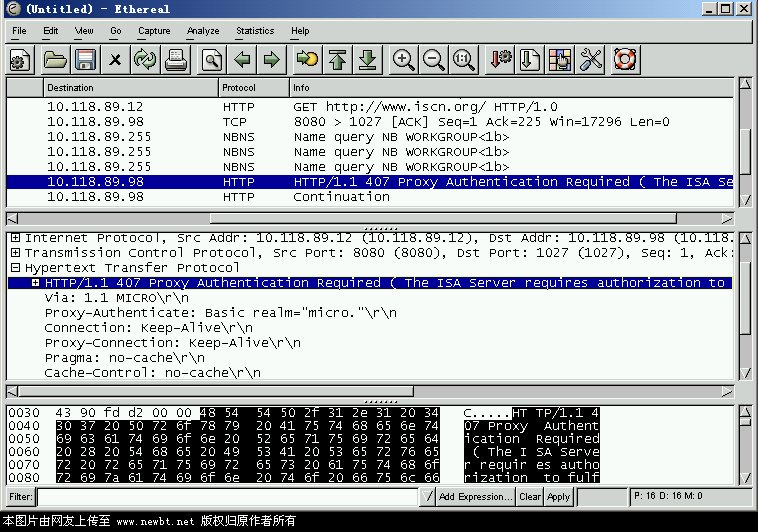Expand the Internet Protocol tree node
This screenshot has width=758, height=532.
[x=15, y=238]
